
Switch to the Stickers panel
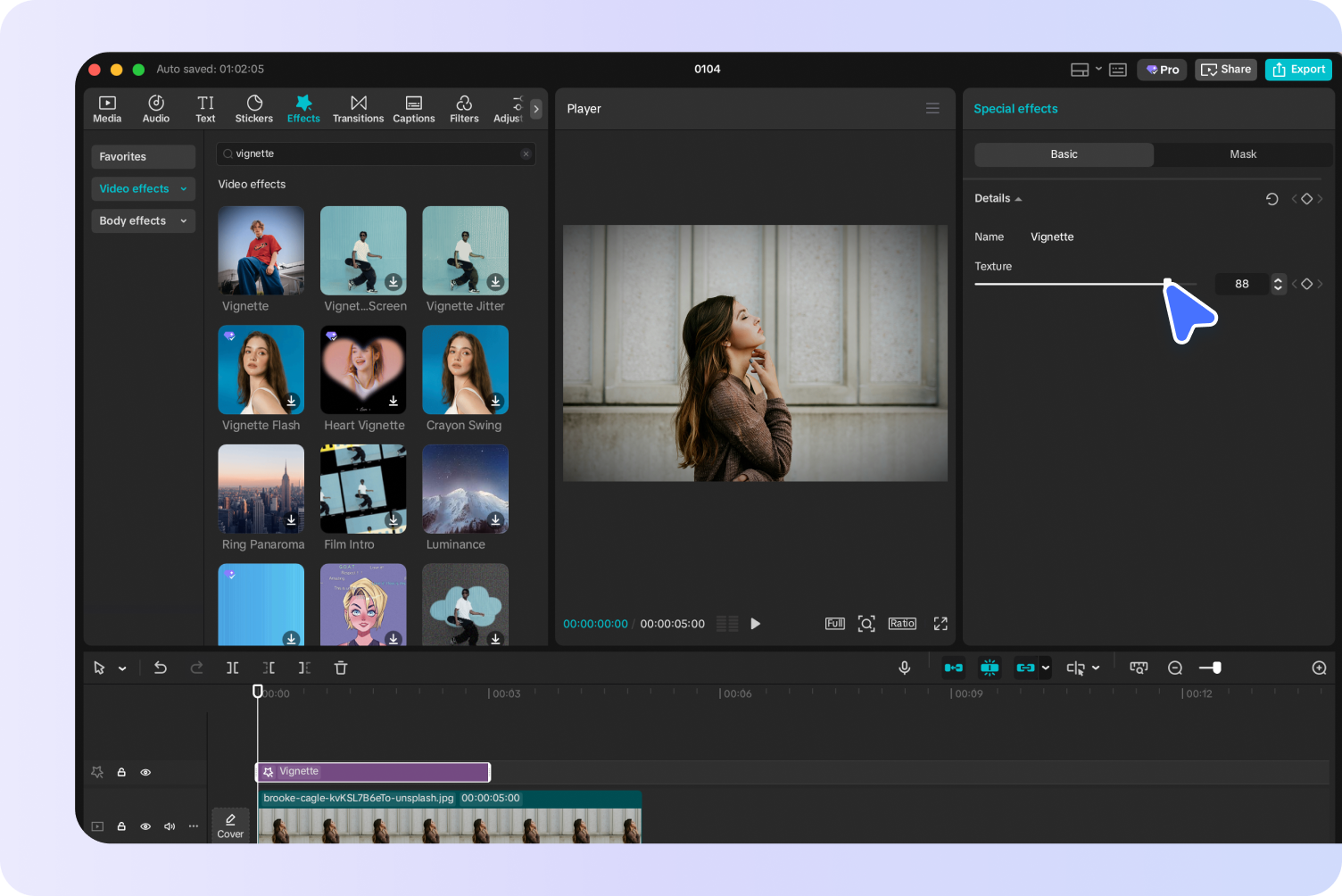point(253,108)
